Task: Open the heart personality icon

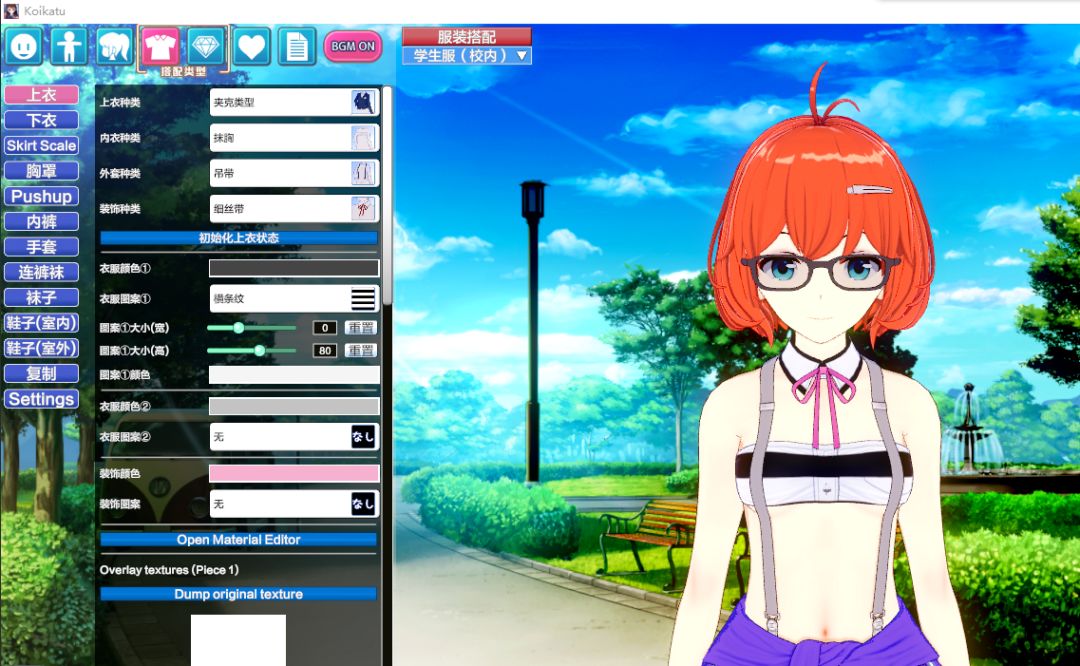Action: pos(251,46)
